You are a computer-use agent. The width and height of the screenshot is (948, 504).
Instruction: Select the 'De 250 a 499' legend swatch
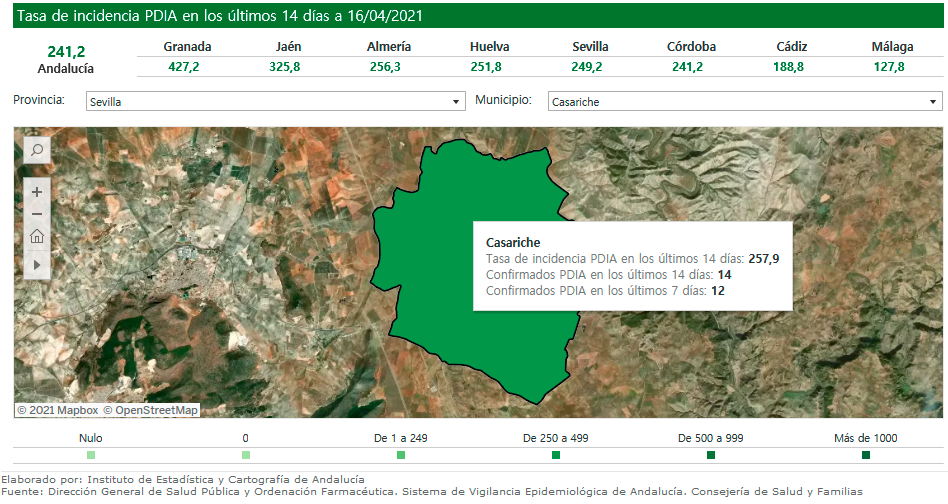tap(556, 456)
